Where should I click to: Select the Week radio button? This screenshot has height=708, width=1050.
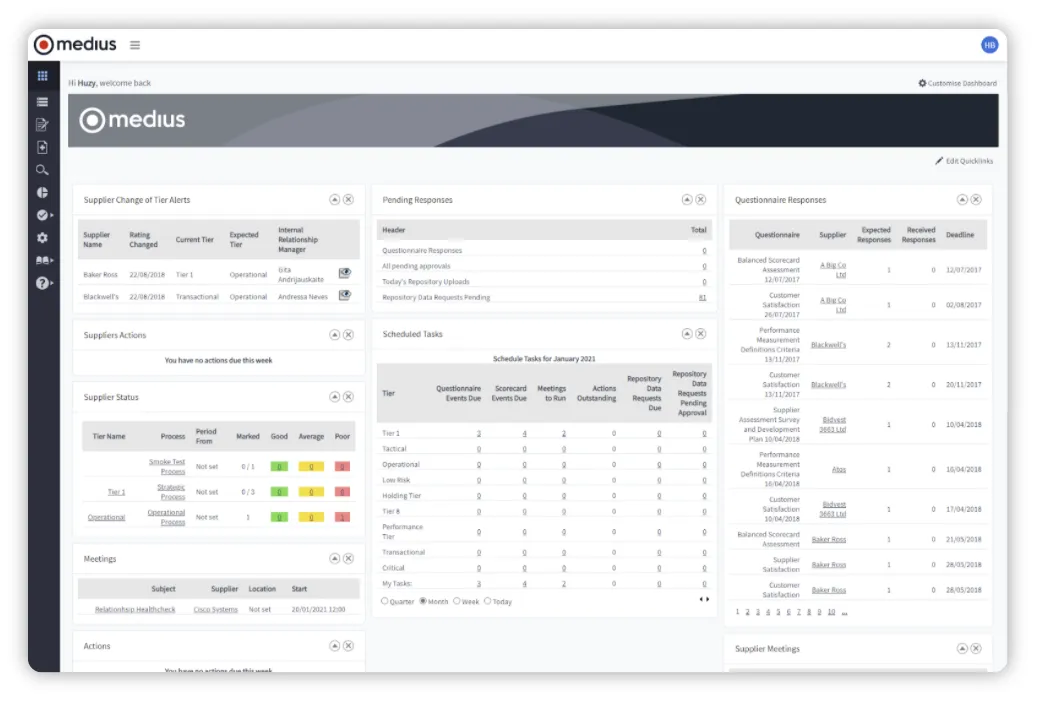(x=457, y=601)
